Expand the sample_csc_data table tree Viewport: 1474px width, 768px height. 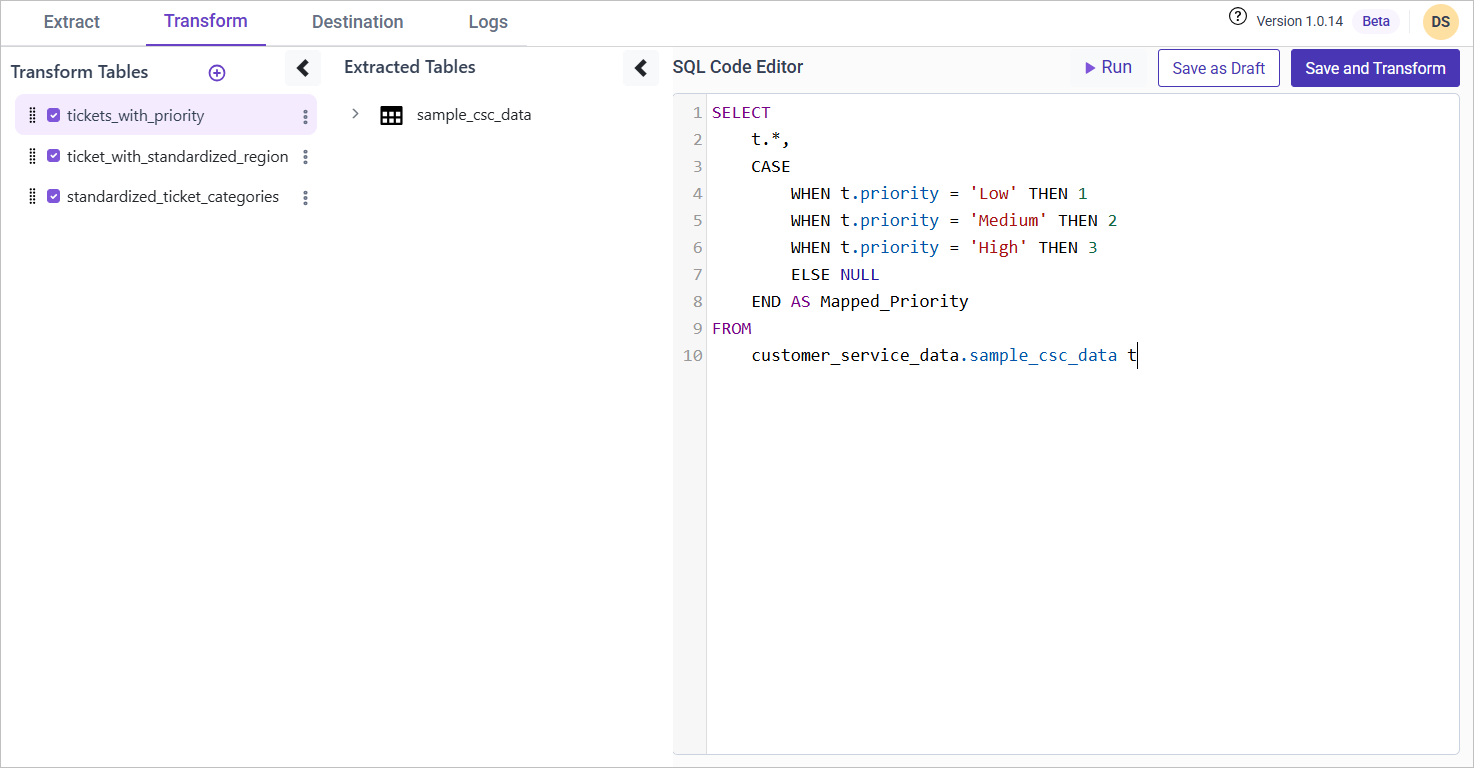click(x=355, y=114)
